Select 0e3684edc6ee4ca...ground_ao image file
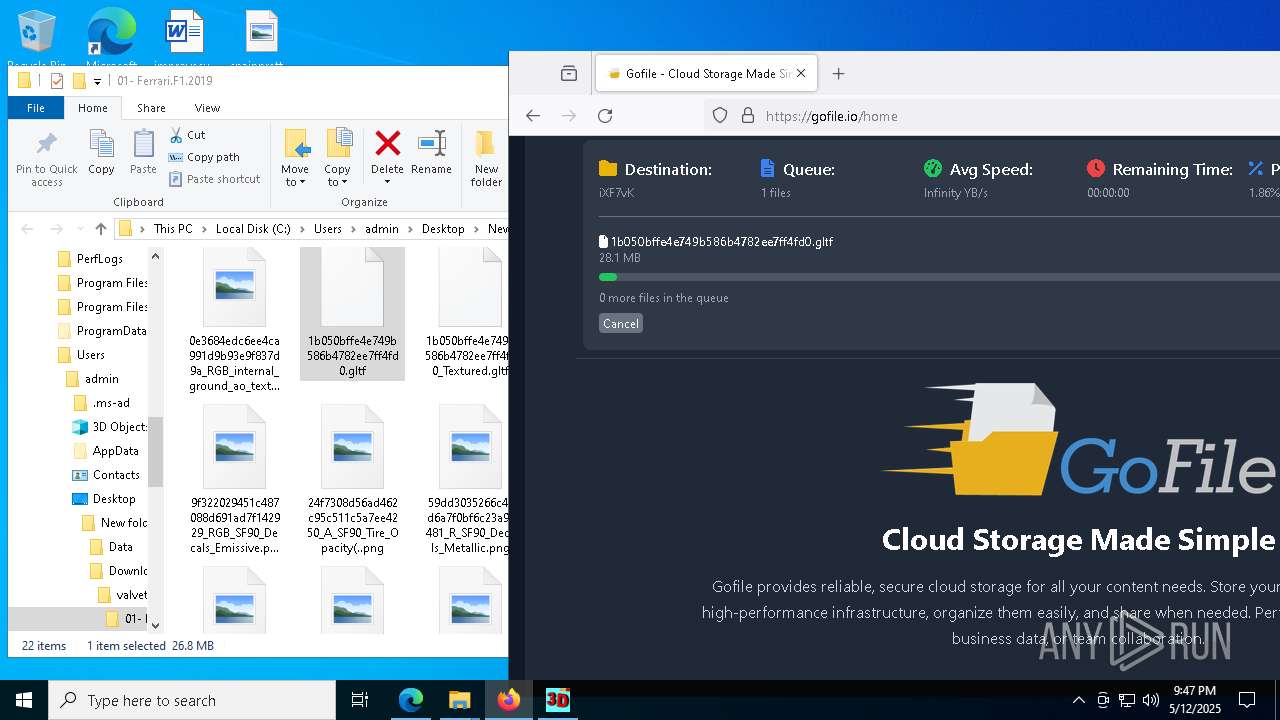The height and width of the screenshot is (720, 1280). [x=235, y=320]
